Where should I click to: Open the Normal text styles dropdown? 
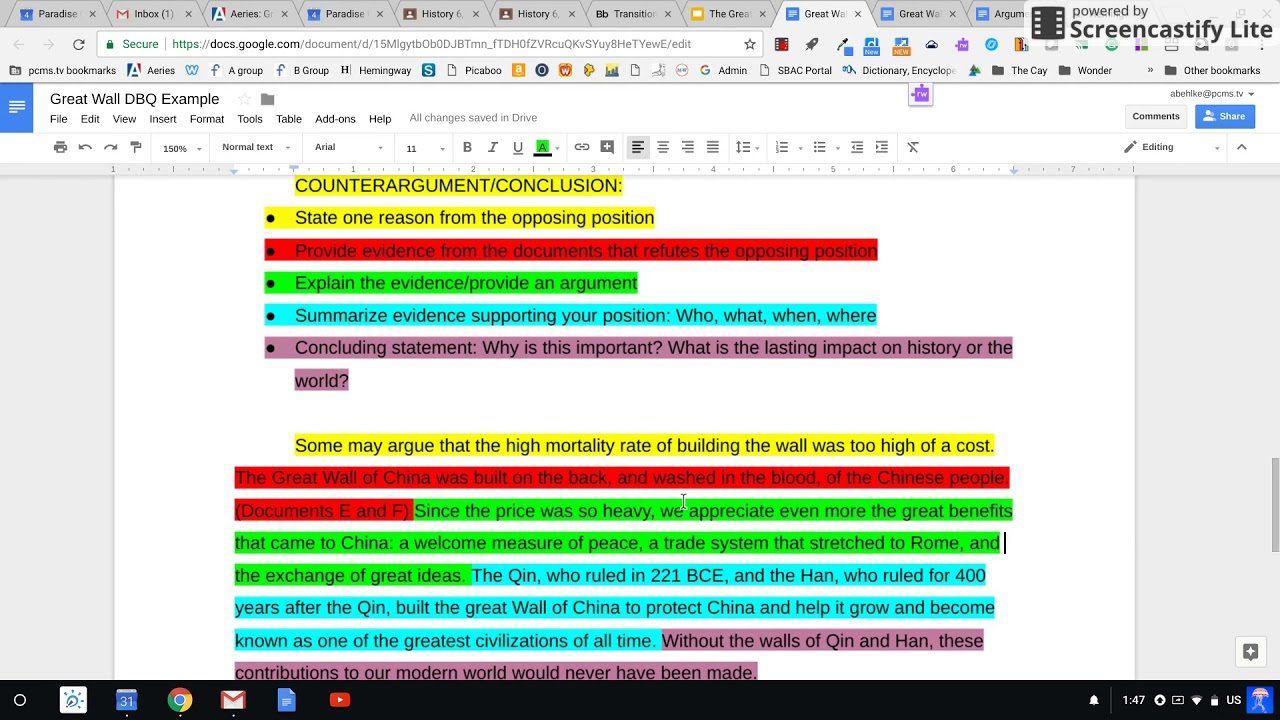[x=256, y=147]
